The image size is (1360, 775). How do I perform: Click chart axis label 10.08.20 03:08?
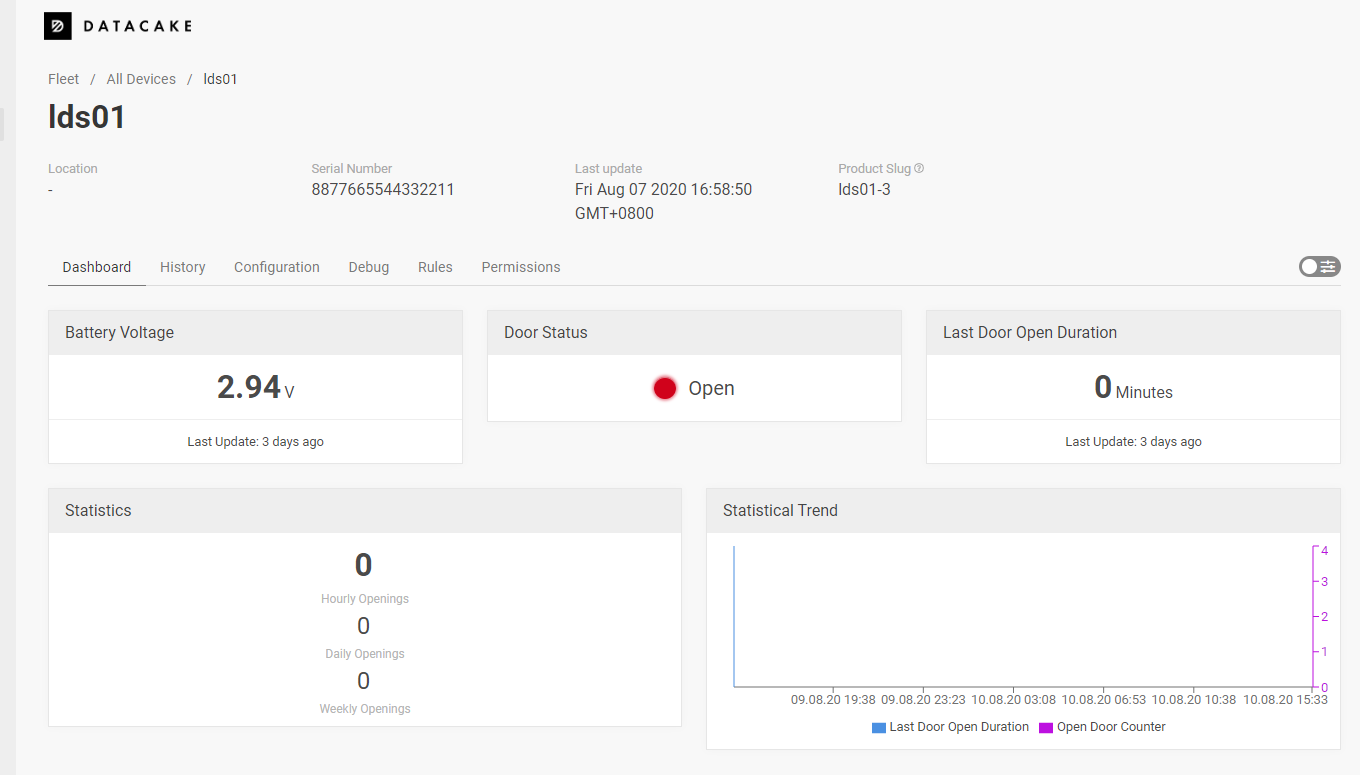[1014, 700]
